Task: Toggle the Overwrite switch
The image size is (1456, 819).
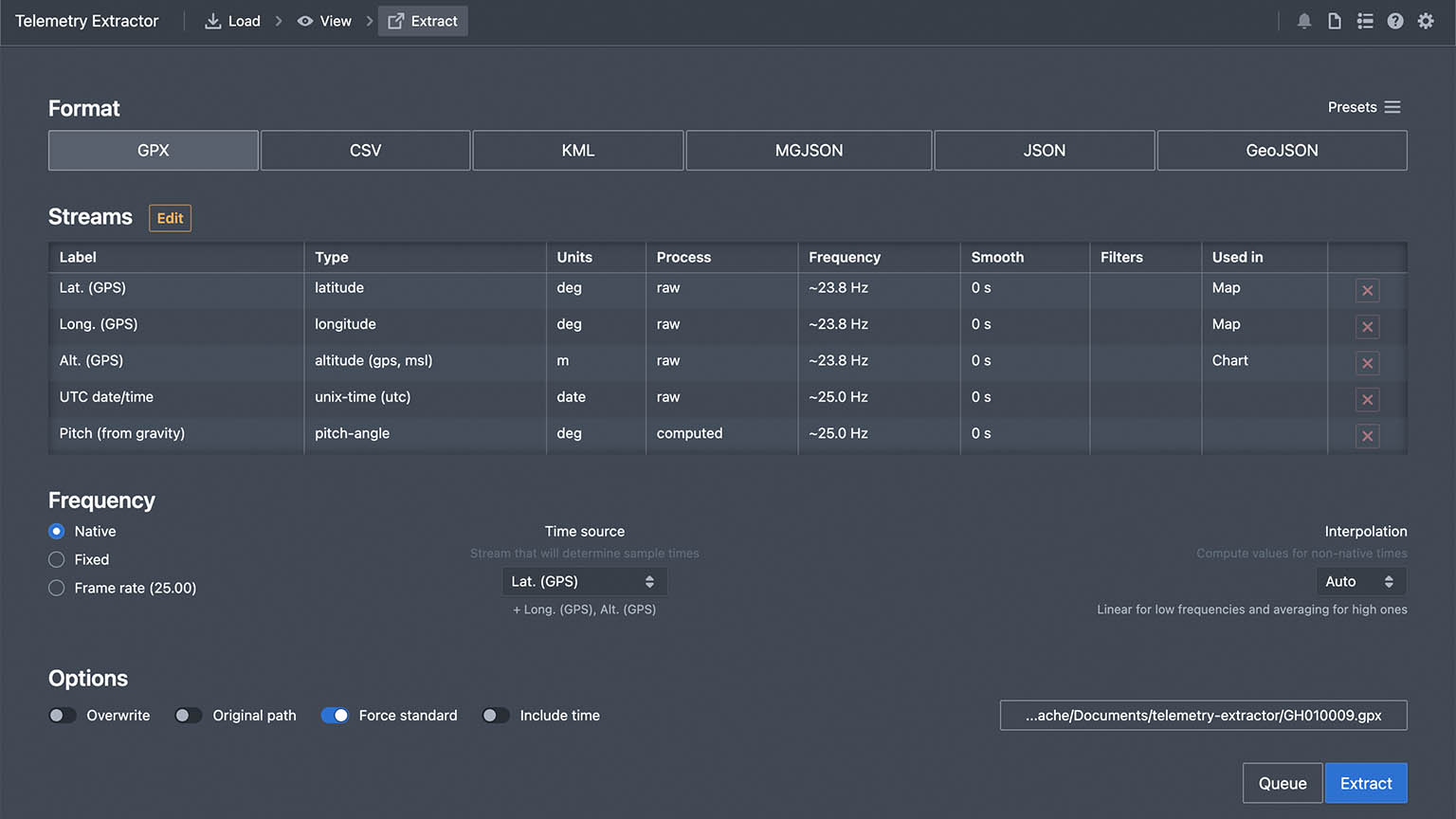Action: (63, 716)
